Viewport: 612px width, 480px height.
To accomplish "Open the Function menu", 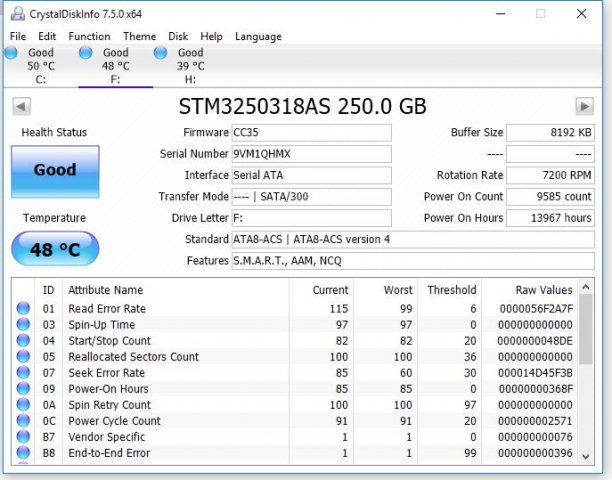I will click(89, 37).
